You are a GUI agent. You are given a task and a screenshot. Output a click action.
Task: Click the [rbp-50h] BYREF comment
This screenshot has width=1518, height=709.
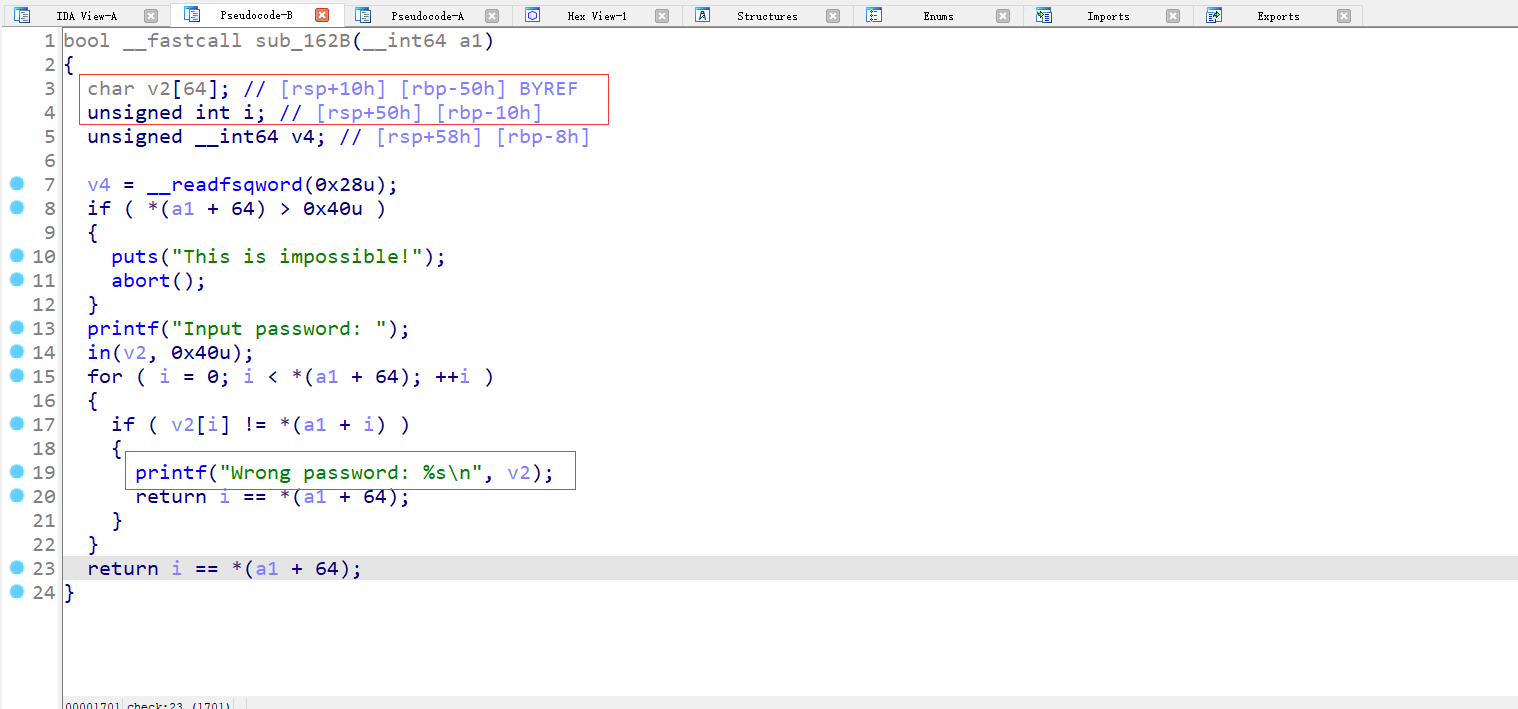489,89
